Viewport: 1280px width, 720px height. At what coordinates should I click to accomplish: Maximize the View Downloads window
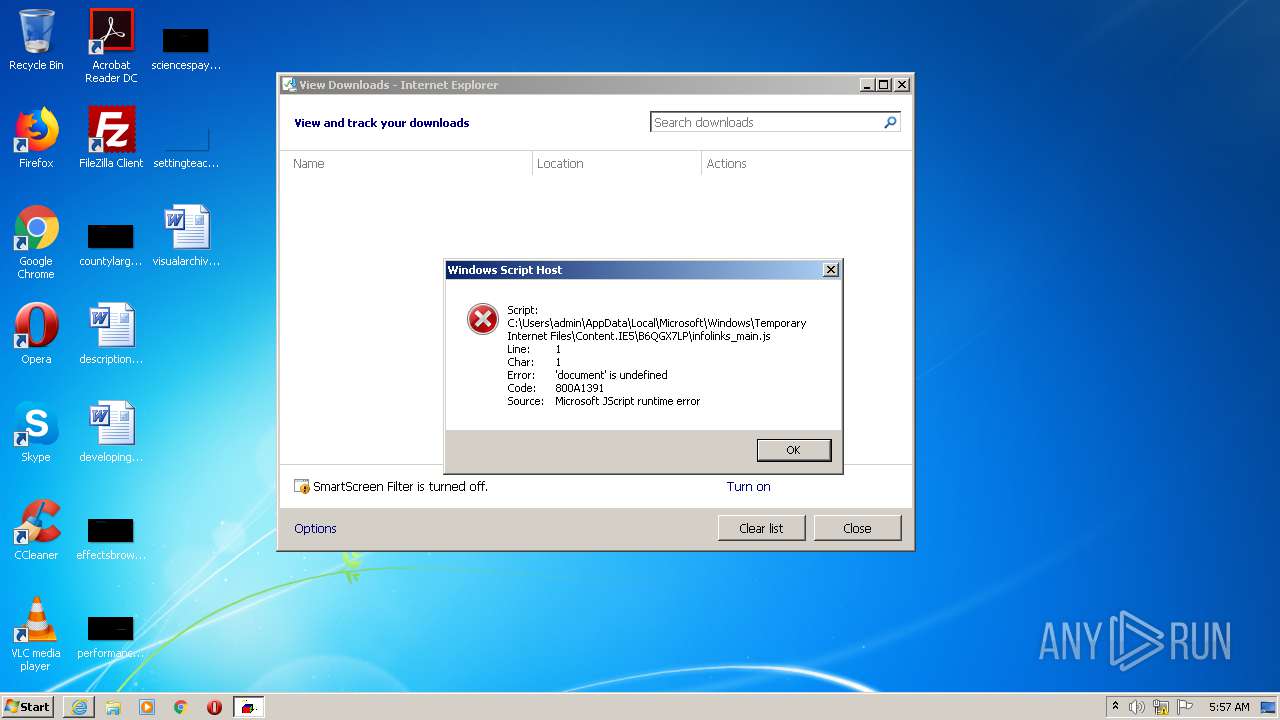(883, 85)
